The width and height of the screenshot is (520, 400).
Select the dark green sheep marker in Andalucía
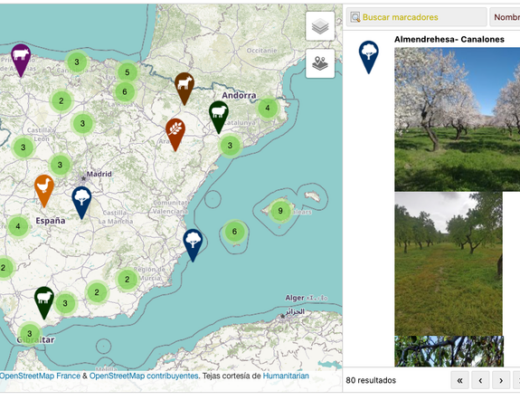pos(44,302)
